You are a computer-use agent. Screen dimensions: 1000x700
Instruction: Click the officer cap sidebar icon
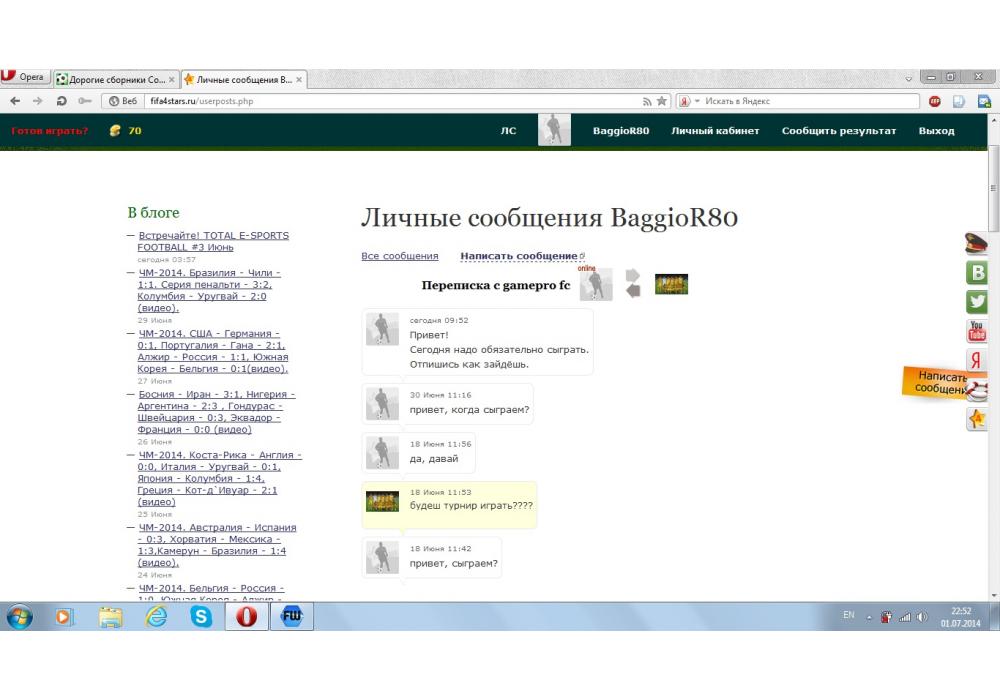(977, 243)
